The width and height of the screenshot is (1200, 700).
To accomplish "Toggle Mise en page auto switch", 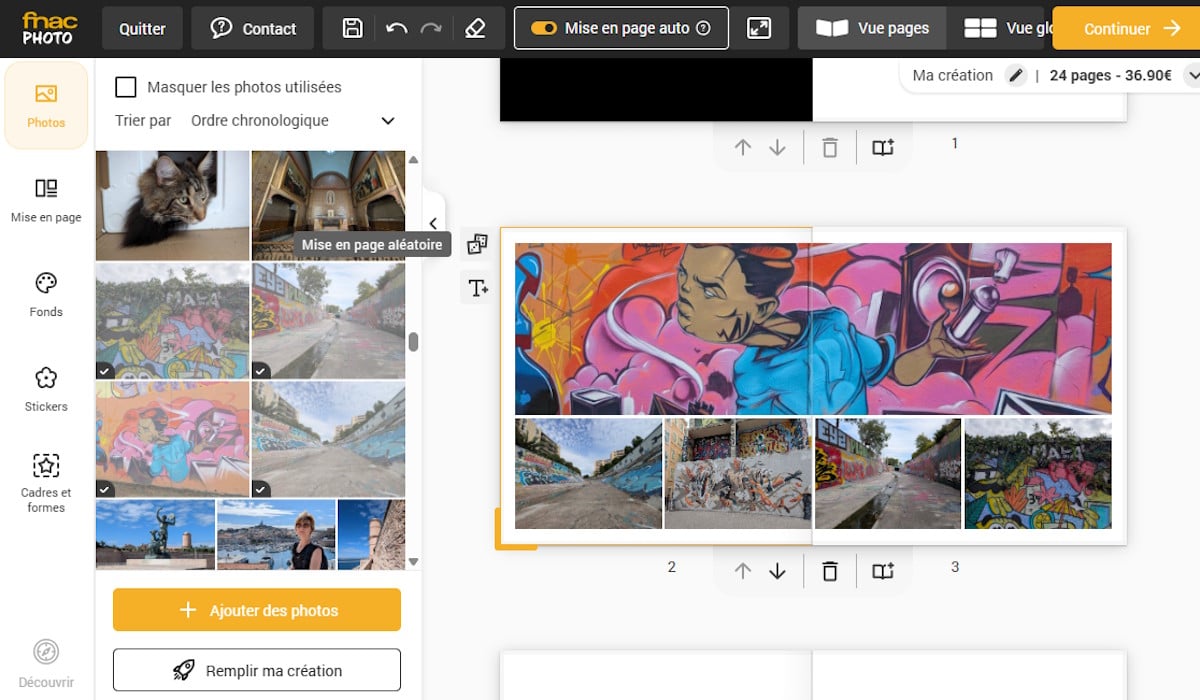I will 544,28.
